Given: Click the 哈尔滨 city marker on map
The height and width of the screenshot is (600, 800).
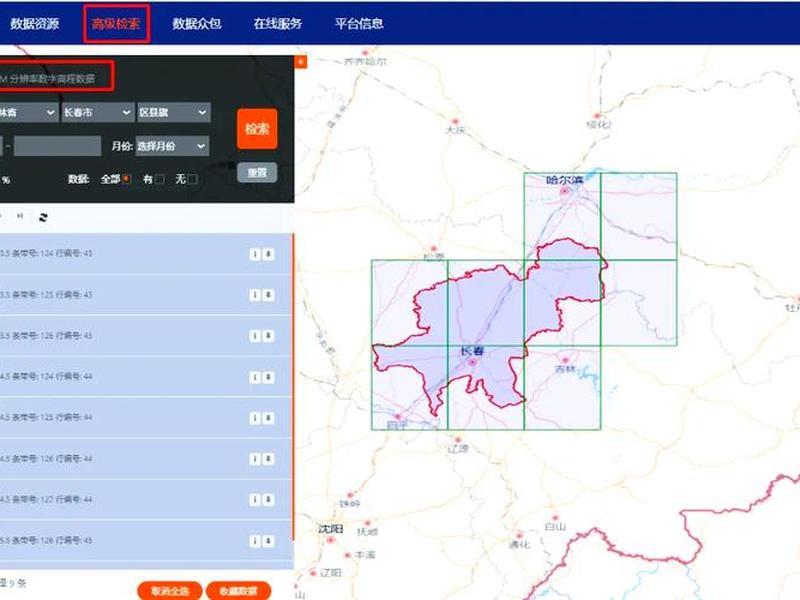Looking at the screenshot, I should (565, 191).
